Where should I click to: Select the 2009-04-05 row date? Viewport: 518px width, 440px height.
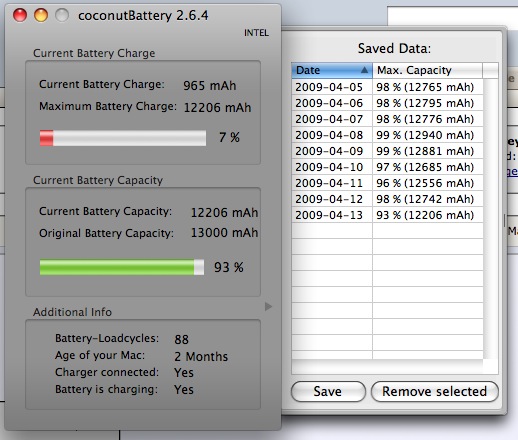329,87
